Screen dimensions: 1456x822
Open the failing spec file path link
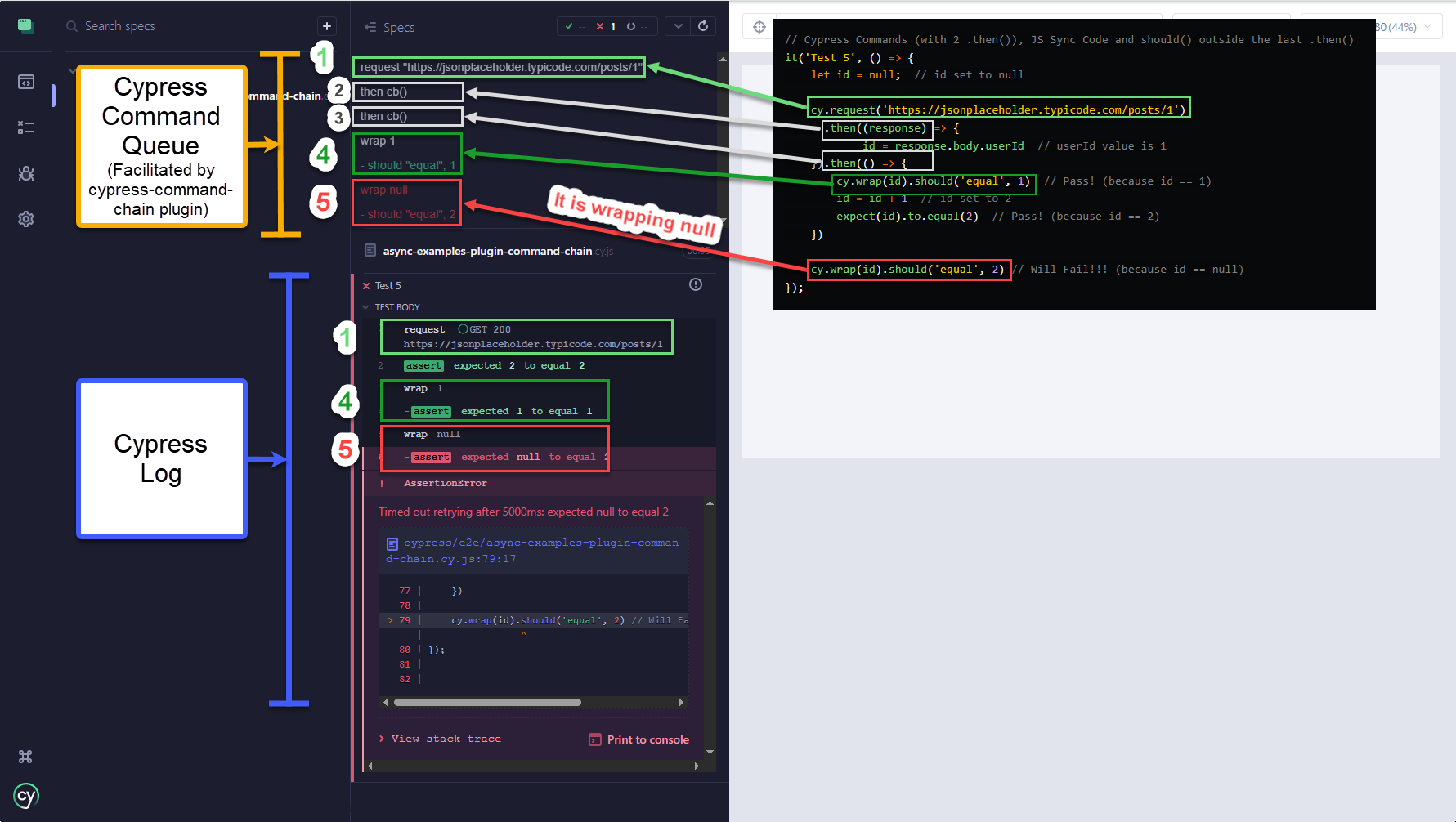[532, 551]
